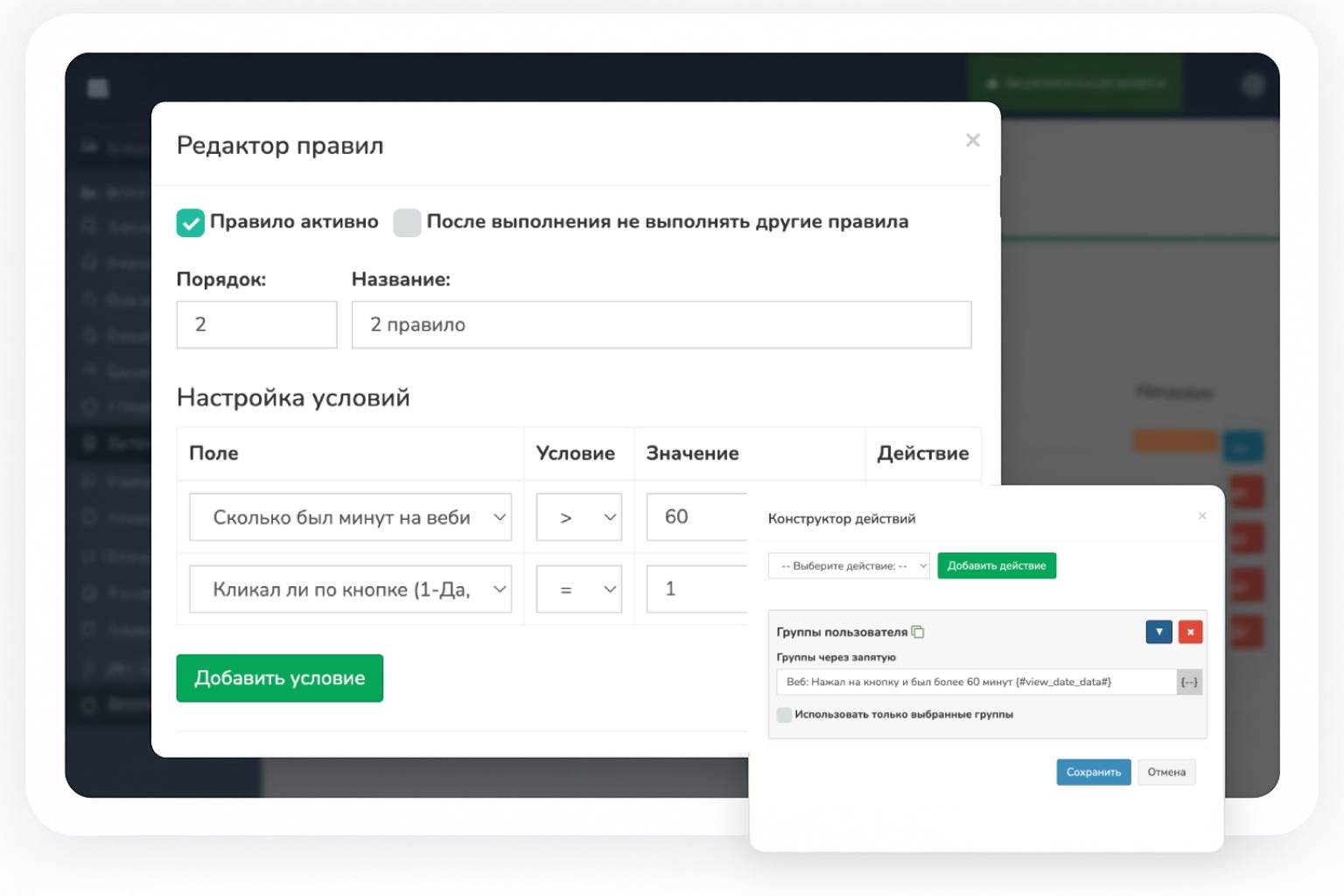The width and height of the screenshot is (1344, 896).
Task: Click the Добавить условие button
Action: tap(279, 678)
